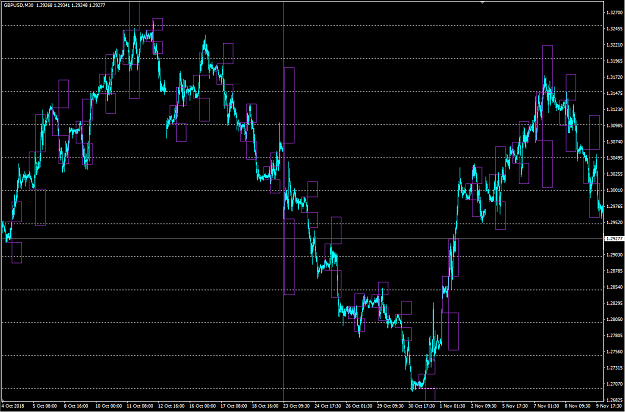Click the 5 Nov 17:30 time label
This screenshot has width=625, height=412.
point(513,406)
